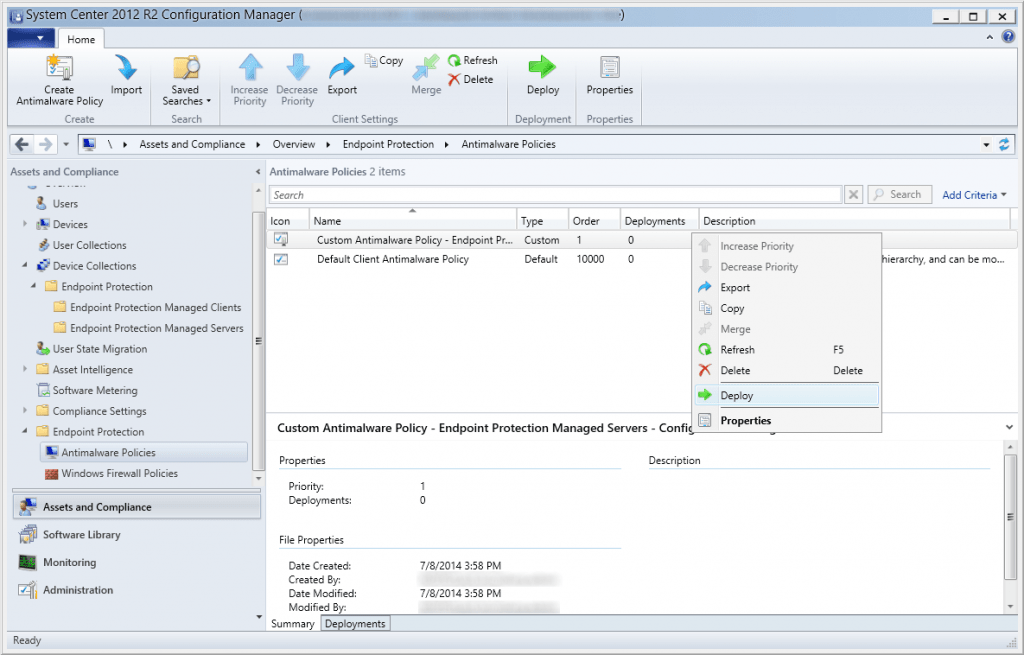Open Saved Searches dropdown in ribbon
The image size is (1024, 655).
pyautogui.click(x=186, y=80)
